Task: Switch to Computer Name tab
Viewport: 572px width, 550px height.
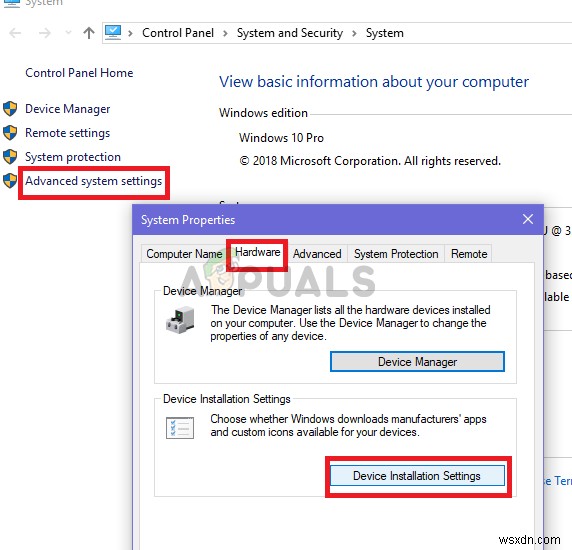Action: click(184, 253)
